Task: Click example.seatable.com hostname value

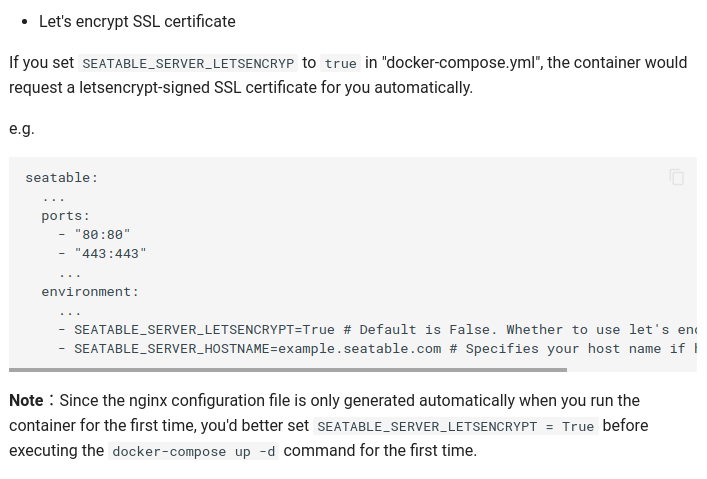Action: pos(360,348)
